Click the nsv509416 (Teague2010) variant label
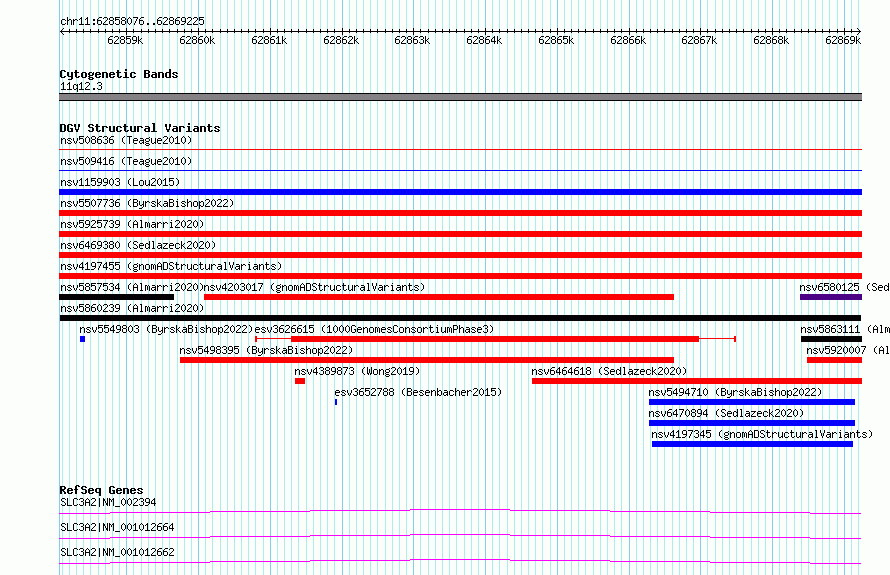The height and width of the screenshot is (575, 890). [126, 161]
